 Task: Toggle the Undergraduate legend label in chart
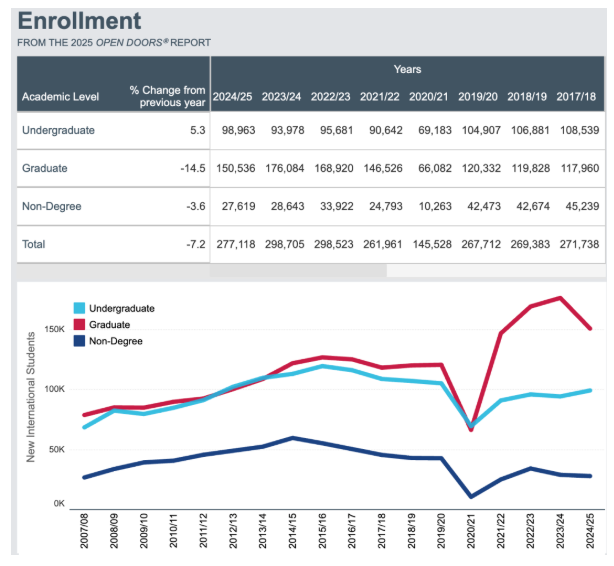pyautogui.click(x=122, y=309)
